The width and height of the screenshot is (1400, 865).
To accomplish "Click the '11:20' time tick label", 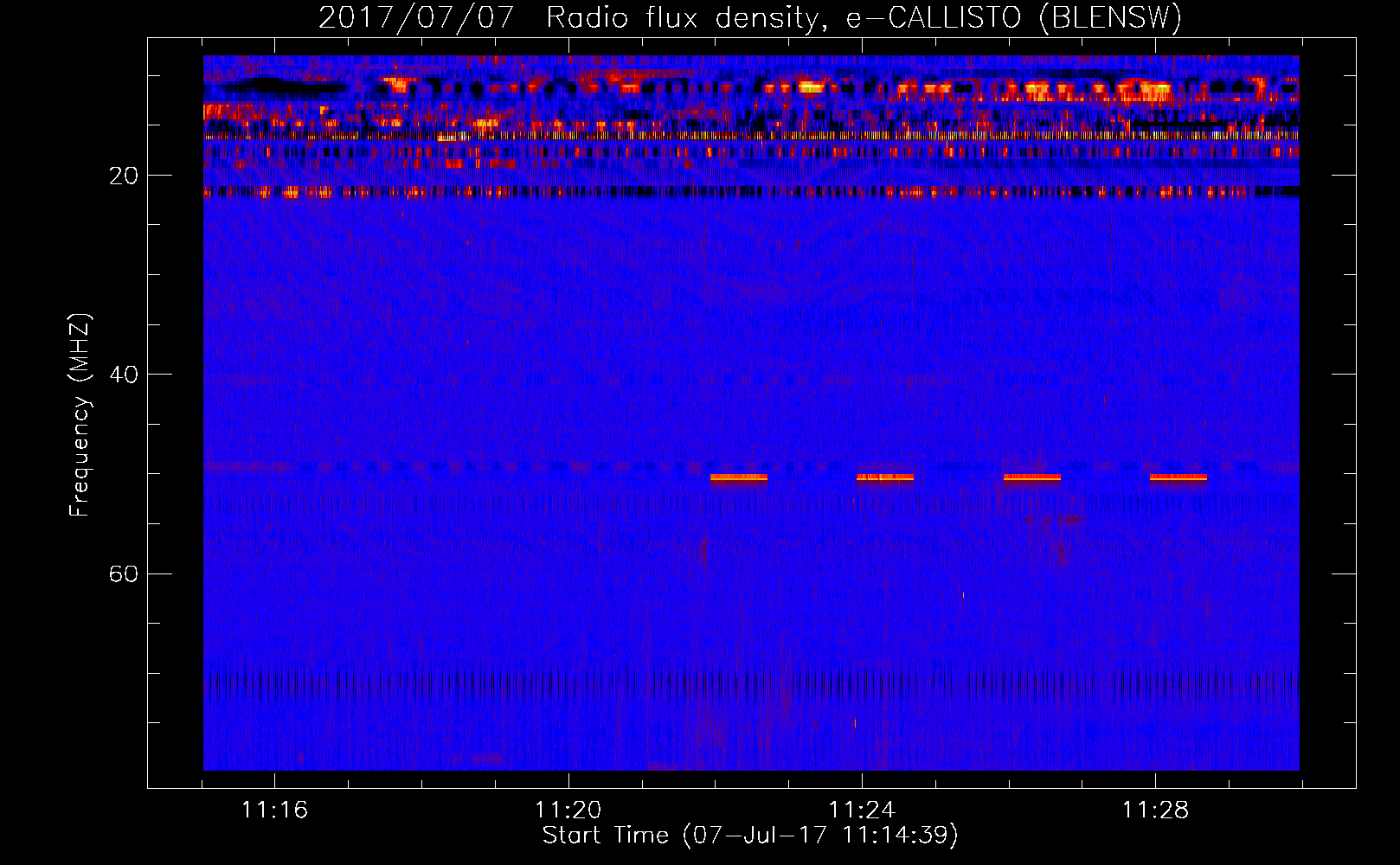I will (568, 810).
